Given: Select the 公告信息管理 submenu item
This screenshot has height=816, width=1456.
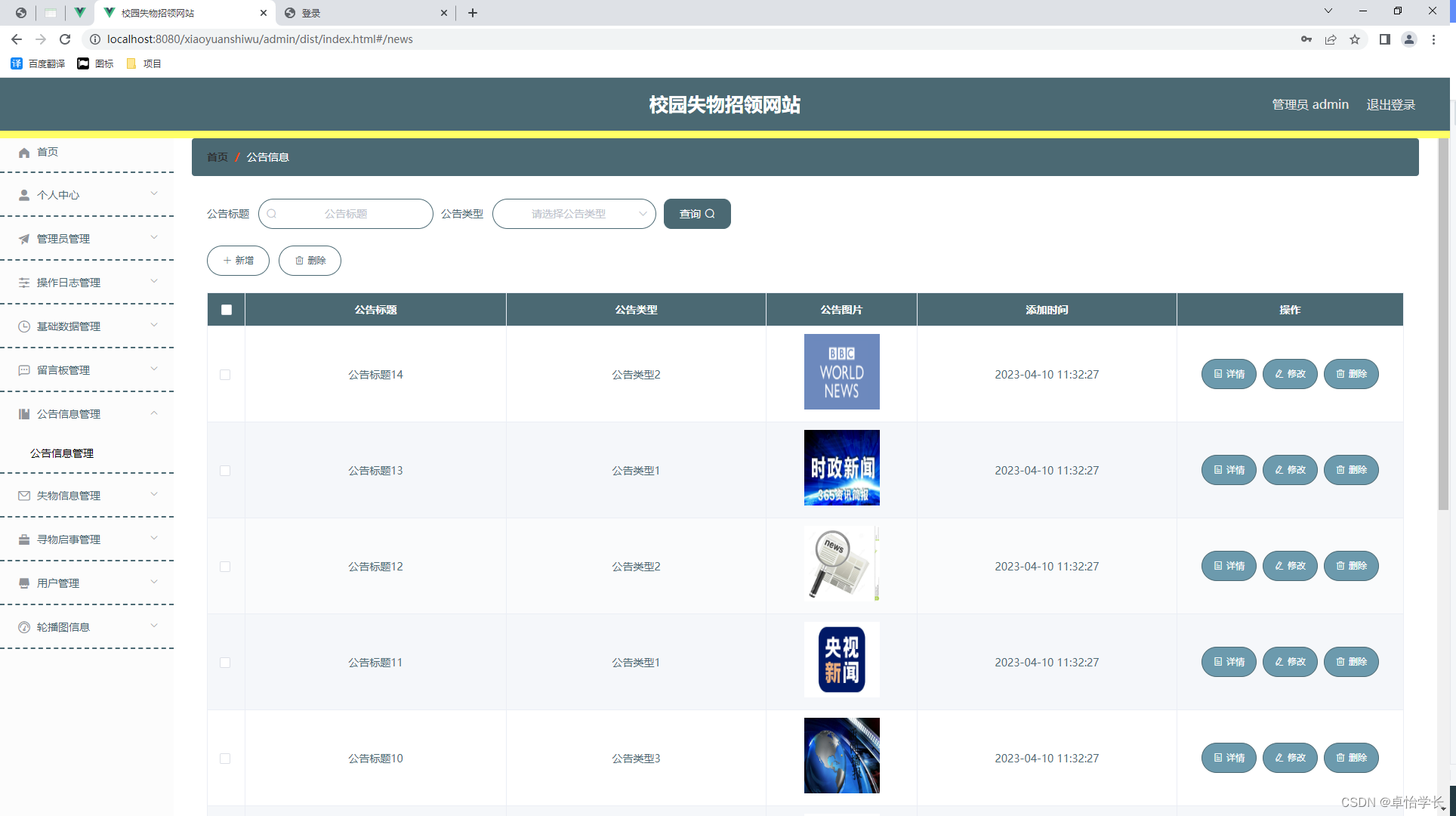Looking at the screenshot, I should coord(62,453).
